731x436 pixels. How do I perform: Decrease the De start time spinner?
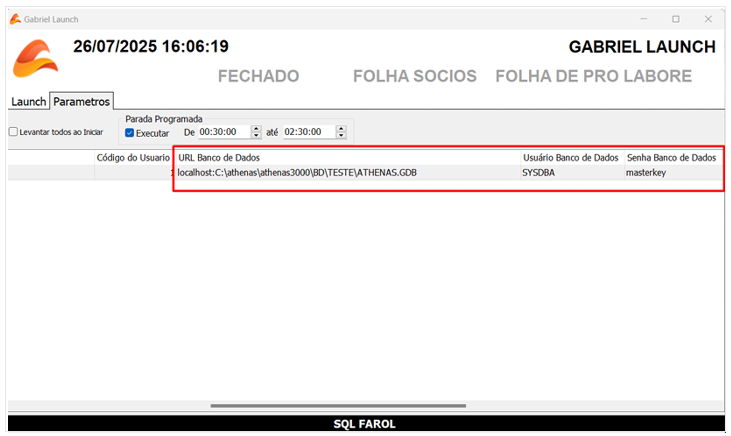pyautogui.click(x=256, y=135)
